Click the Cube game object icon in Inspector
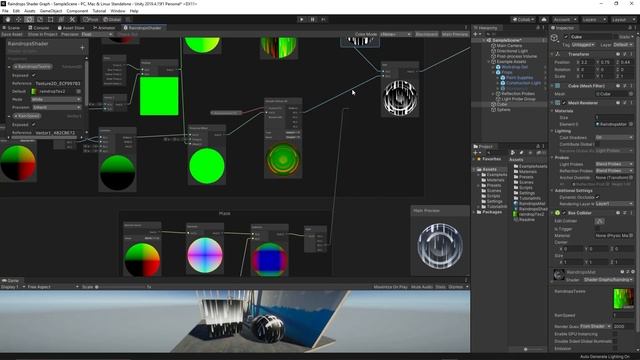This screenshot has height=360, width=640. (555, 38)
